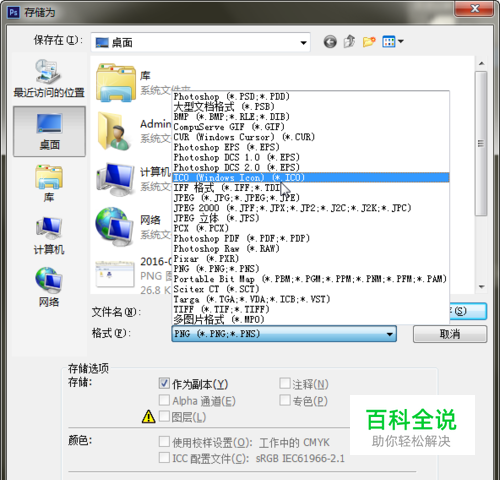
Task: Select the 库 folder icon in file list
Action: coord(116,83)
